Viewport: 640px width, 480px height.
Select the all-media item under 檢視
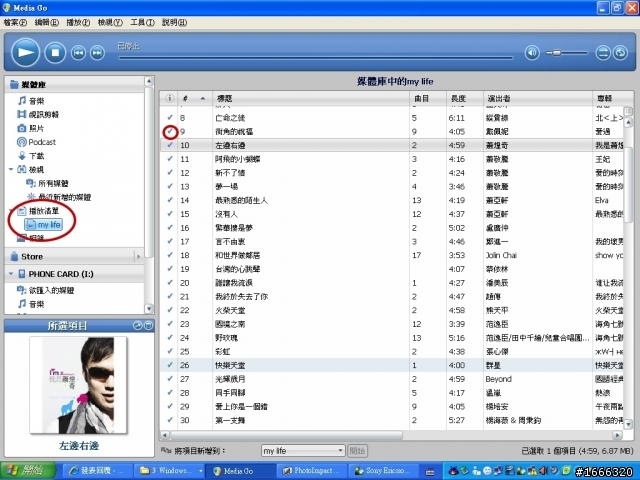(x=47, y=183)
